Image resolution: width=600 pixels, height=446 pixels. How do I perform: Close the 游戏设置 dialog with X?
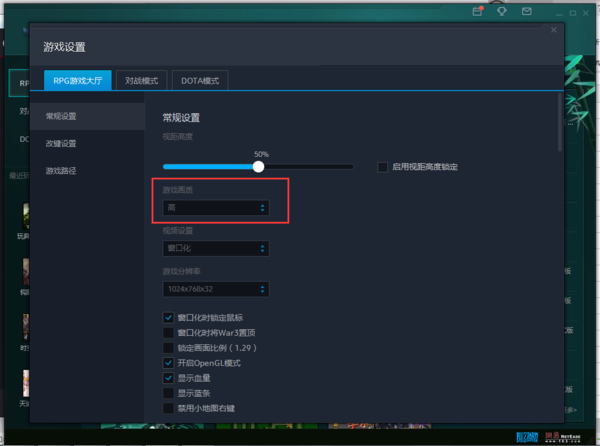click(554, 31)
